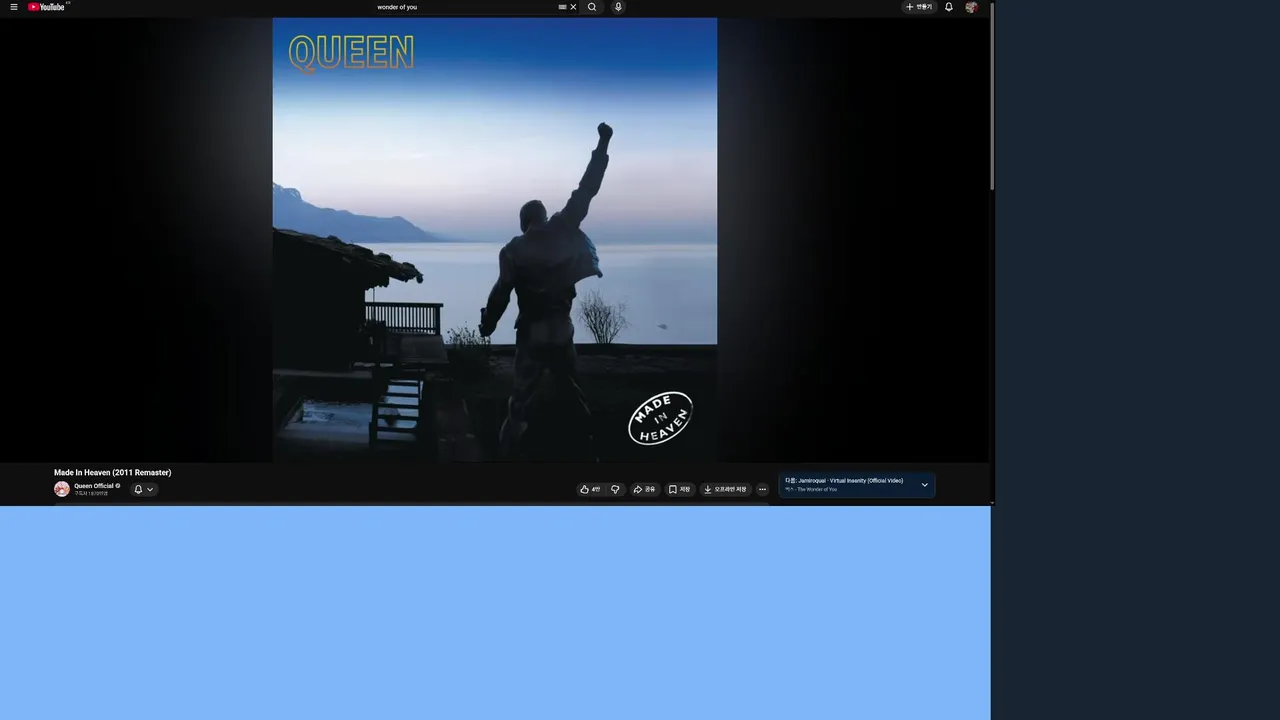Image resolution: width=1280 pixels, height=720 pixels.
Task: Run the search with the magnifier button
Action: (592, 7)
